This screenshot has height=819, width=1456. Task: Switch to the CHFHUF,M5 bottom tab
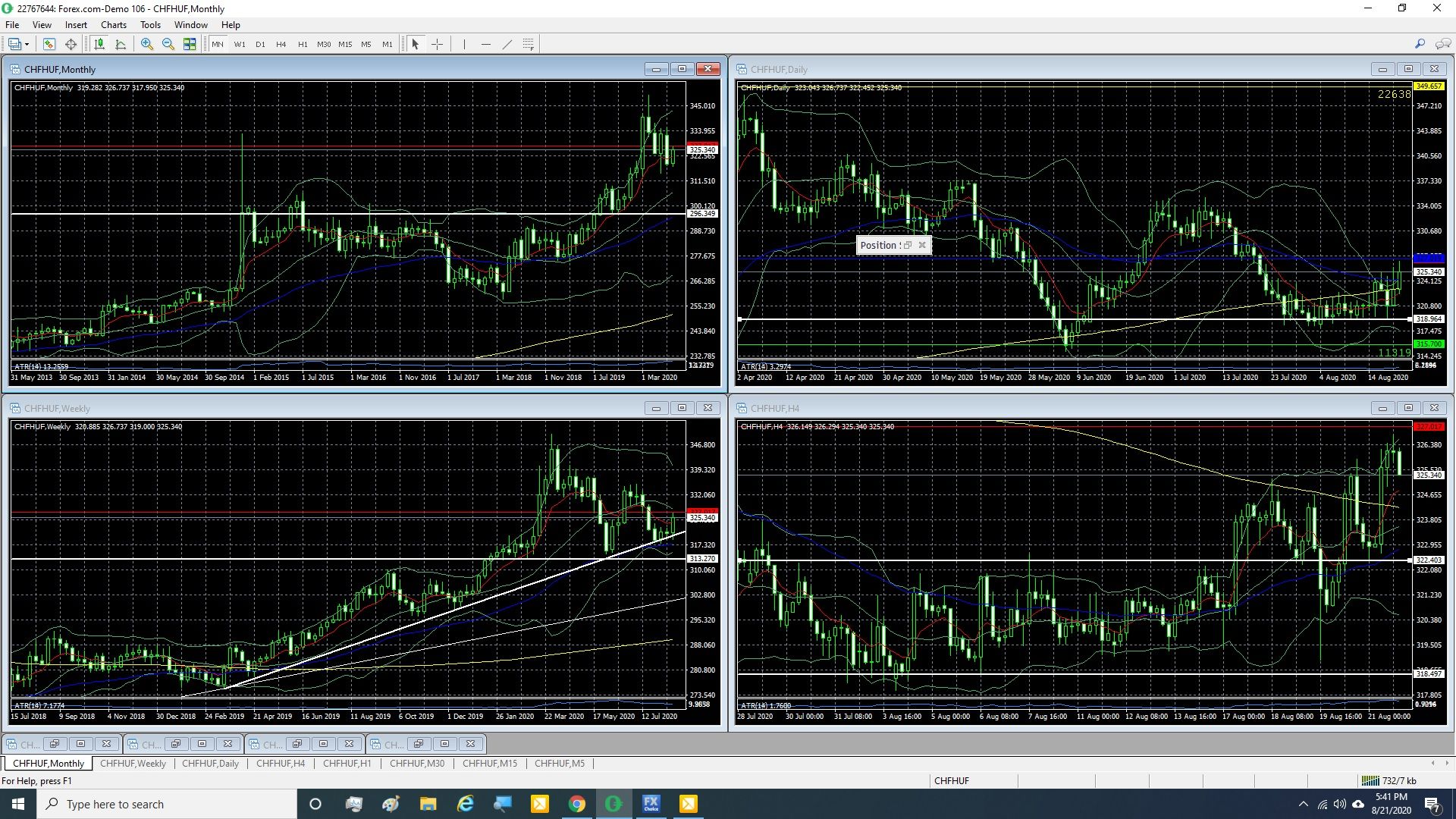click(x=560, y=764)
